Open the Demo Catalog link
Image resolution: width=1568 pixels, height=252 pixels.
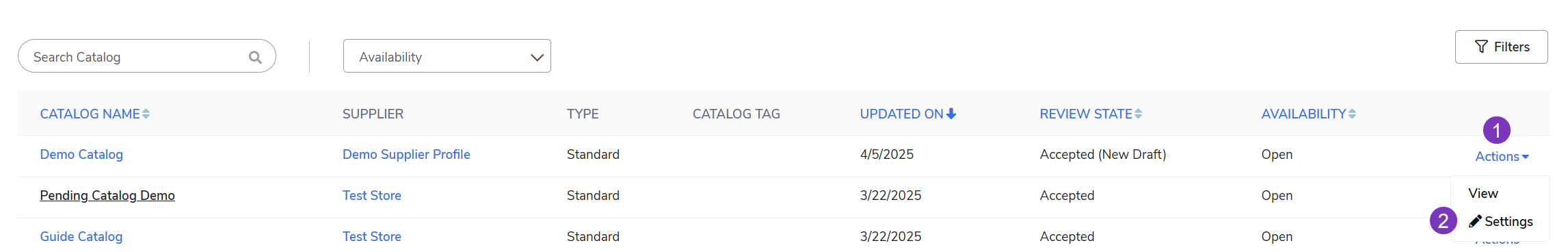coord(81,154)
